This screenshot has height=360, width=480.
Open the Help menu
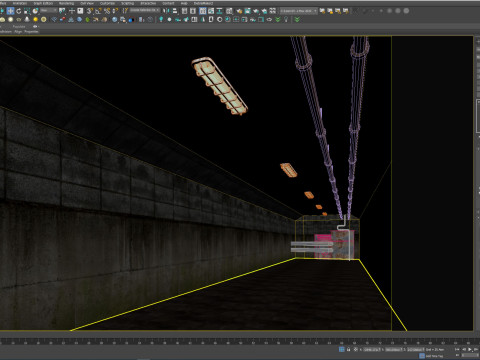click(184, 3)
